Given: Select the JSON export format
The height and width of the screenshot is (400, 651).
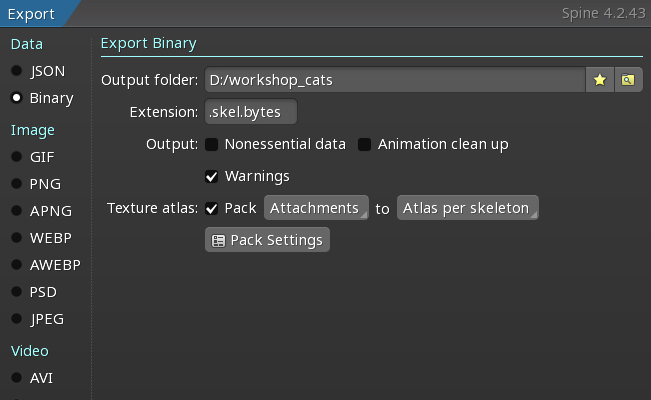Looking at the screenshot, I should pos(17,71).
